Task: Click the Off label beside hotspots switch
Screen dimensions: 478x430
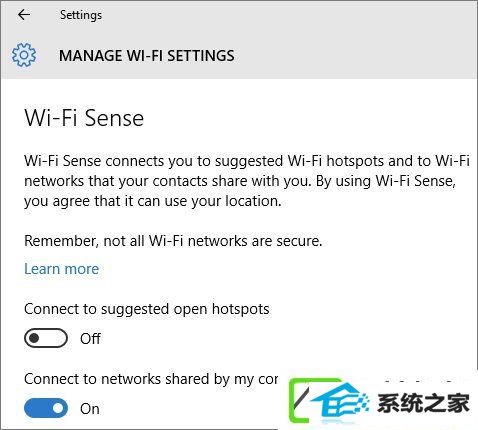Action: (x=90, y=339)
